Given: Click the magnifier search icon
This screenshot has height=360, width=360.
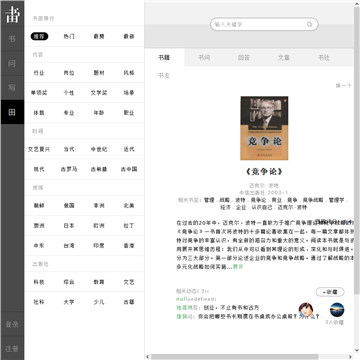Looking at the screenshot, I should (x=310, y=24).
